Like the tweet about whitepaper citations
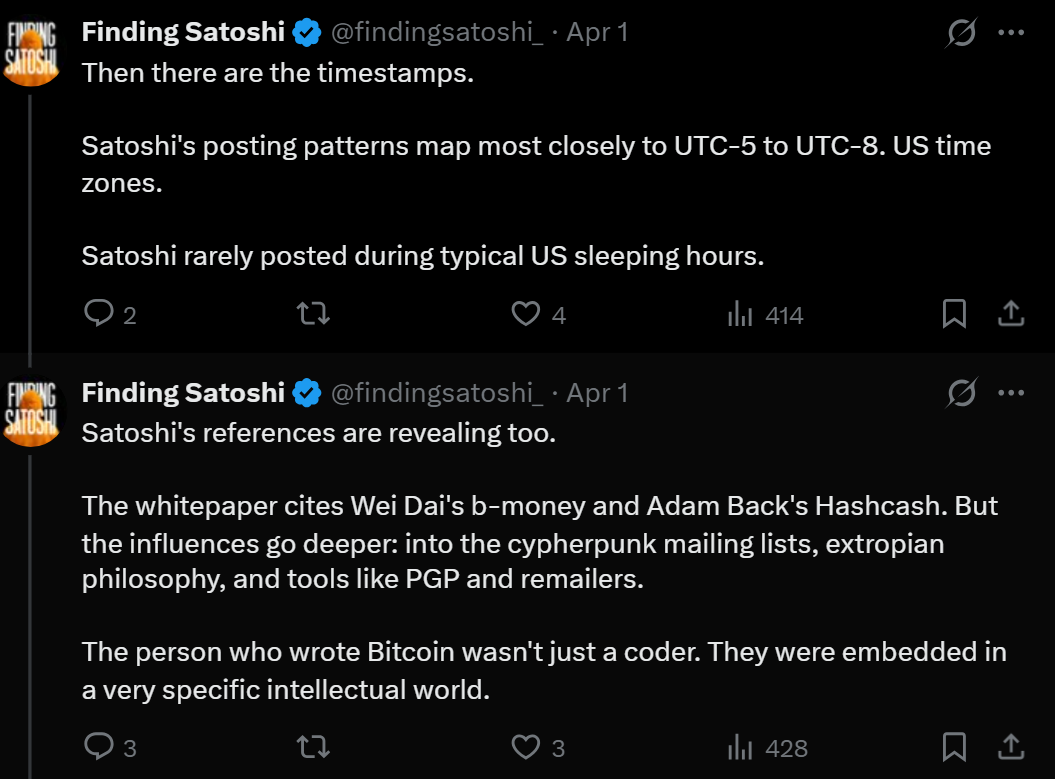The height and width of the screenshot is (779, 1055). click(x=526, y=747)
